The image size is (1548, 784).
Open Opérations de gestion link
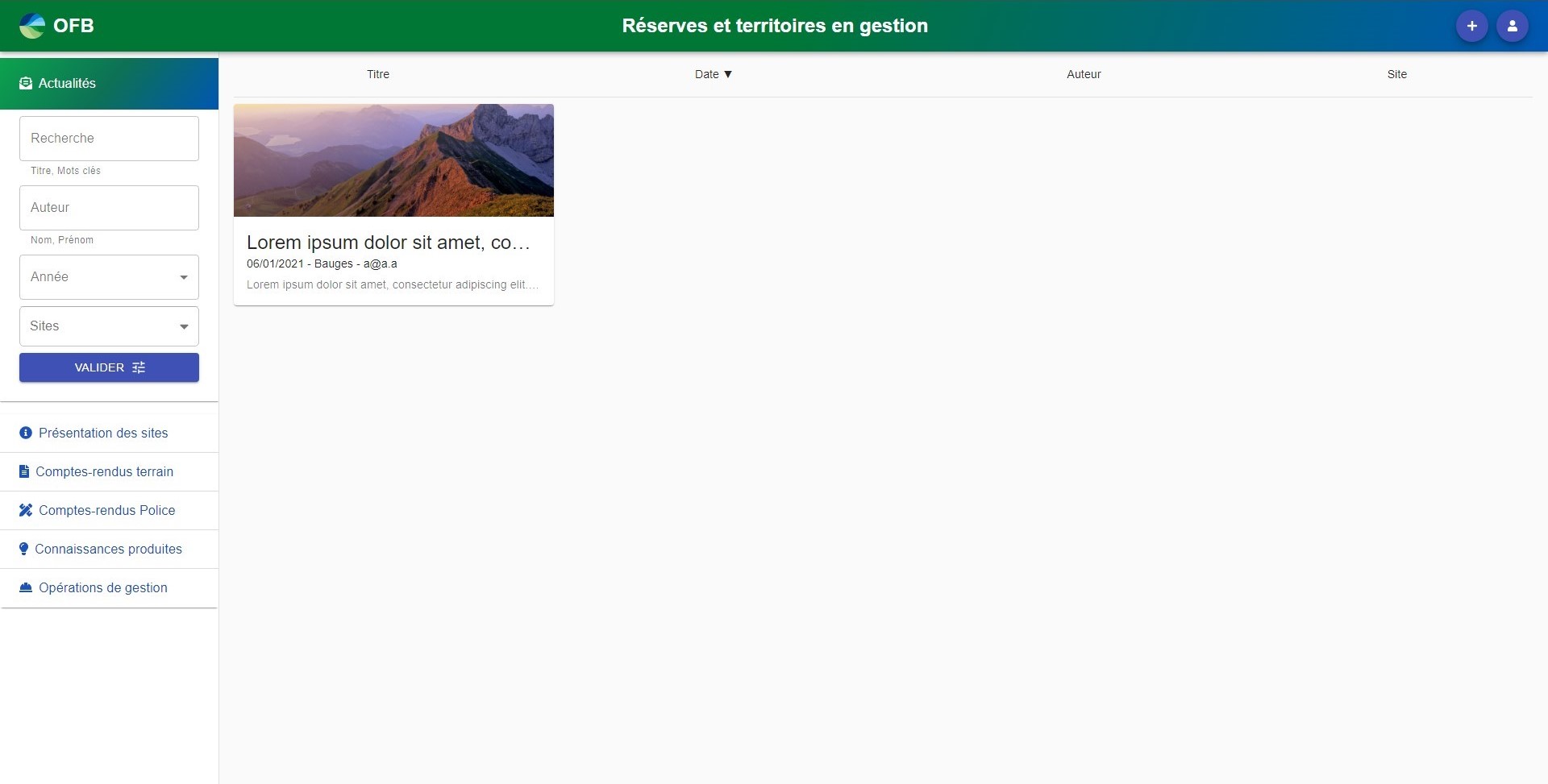tap(103, 587)
